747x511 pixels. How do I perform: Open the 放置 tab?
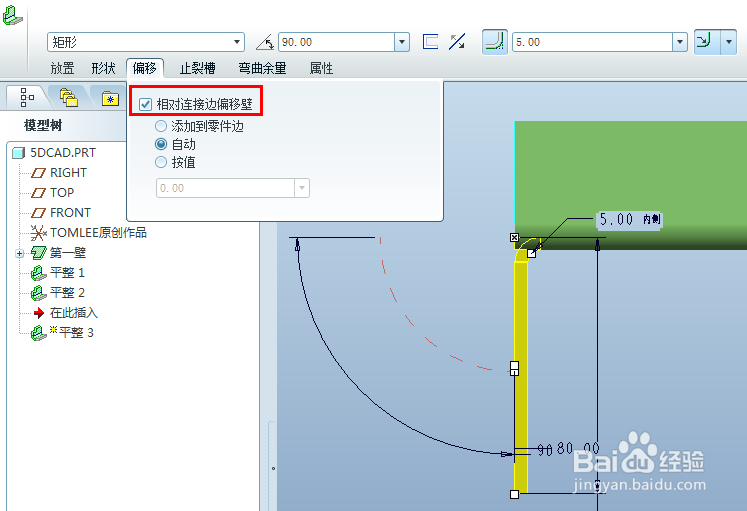(x=62, y=68)
